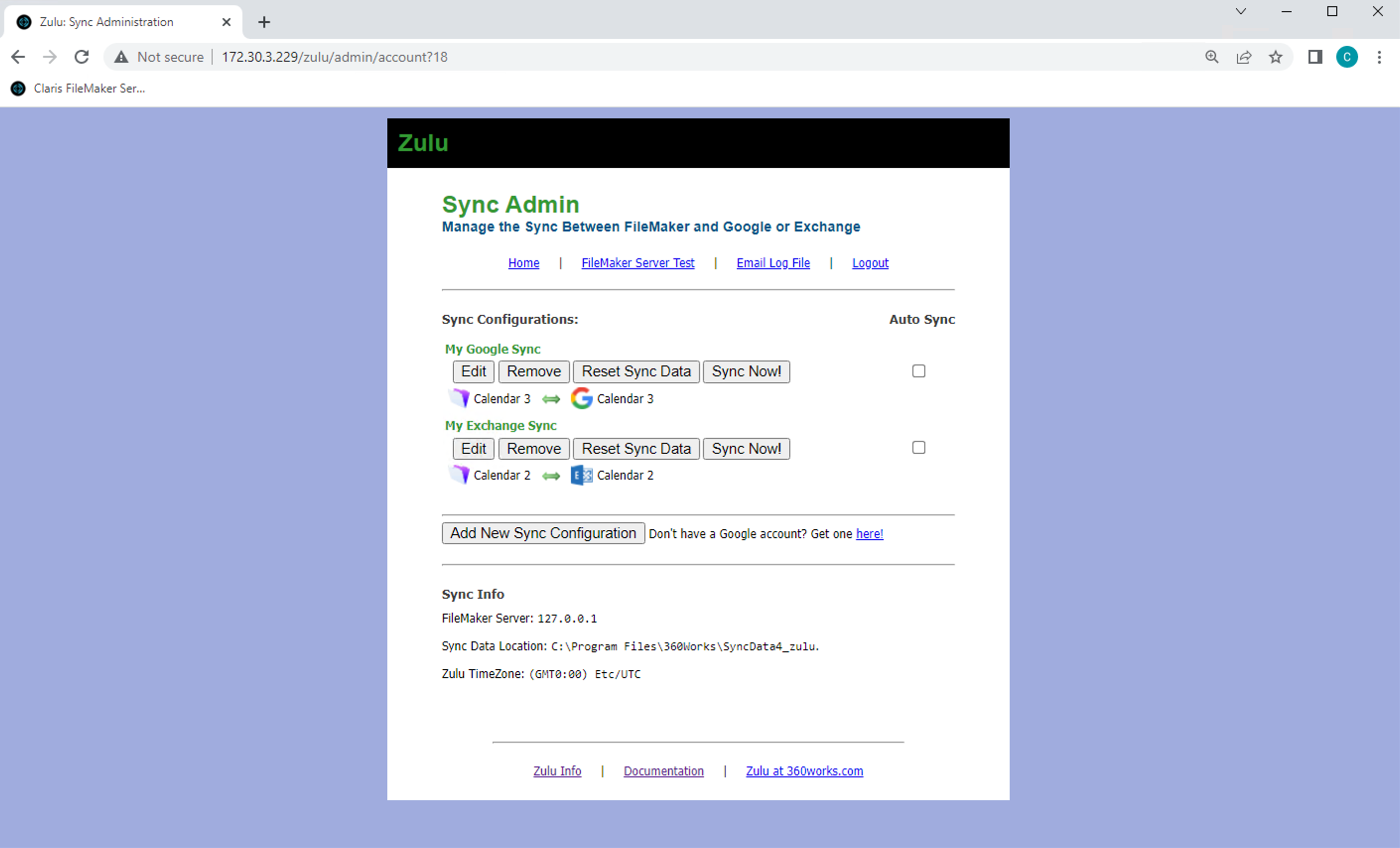Reset Sync Data for My Exchange Sync
The width and height of the screenshot is (1400, 848).
point(636,449)
